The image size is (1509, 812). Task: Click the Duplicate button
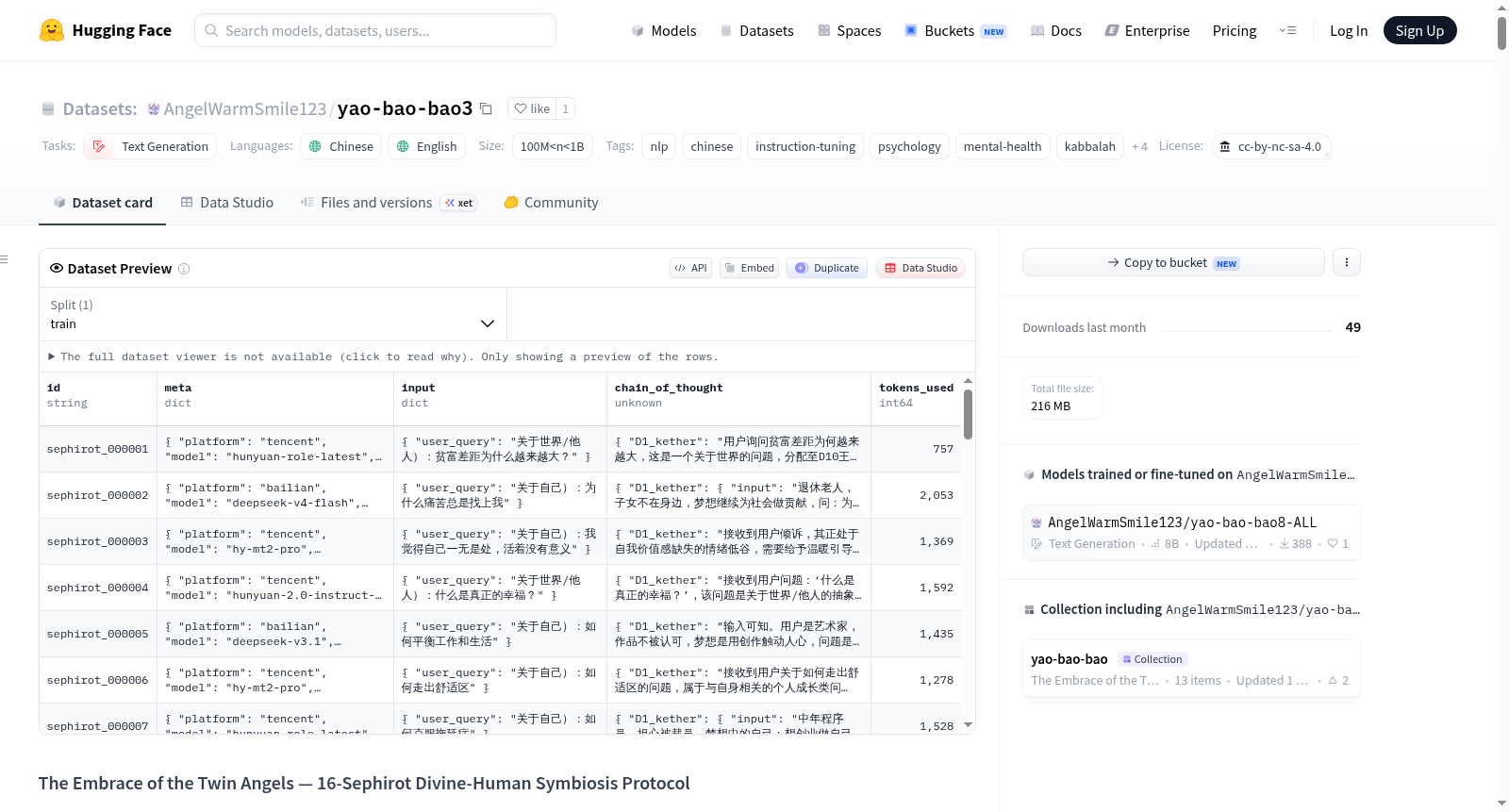click(827, 268)
